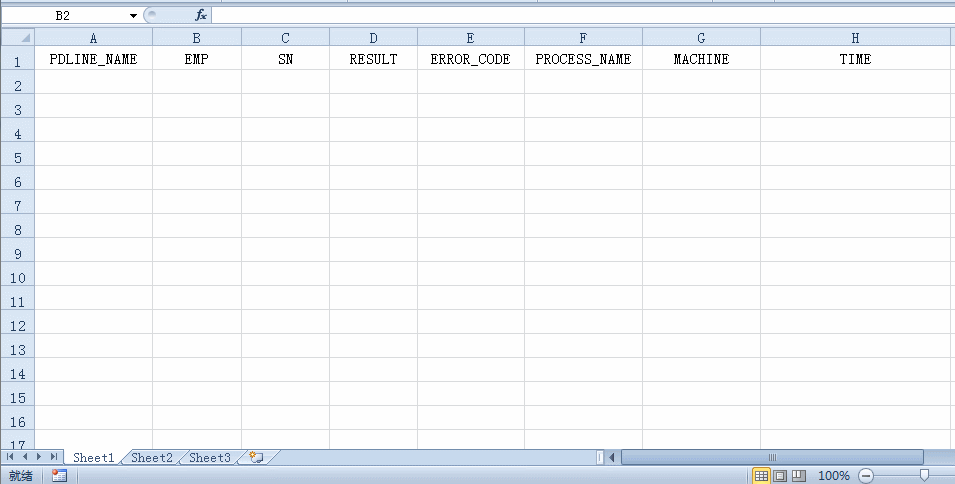
Task: Switch to Page Break Preview view
Action: (x=798, y=476)
